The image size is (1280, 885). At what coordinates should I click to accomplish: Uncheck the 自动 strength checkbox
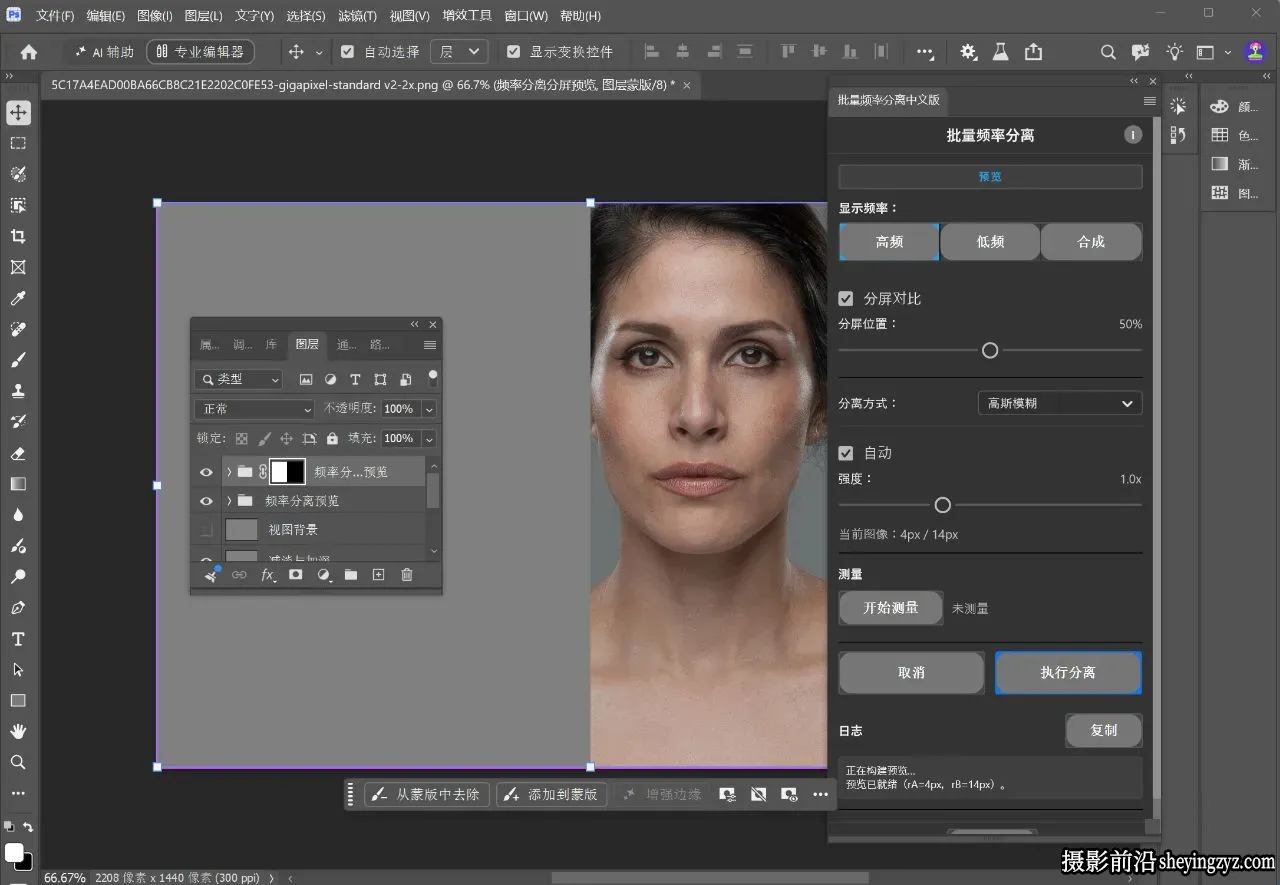pos(846,453)
